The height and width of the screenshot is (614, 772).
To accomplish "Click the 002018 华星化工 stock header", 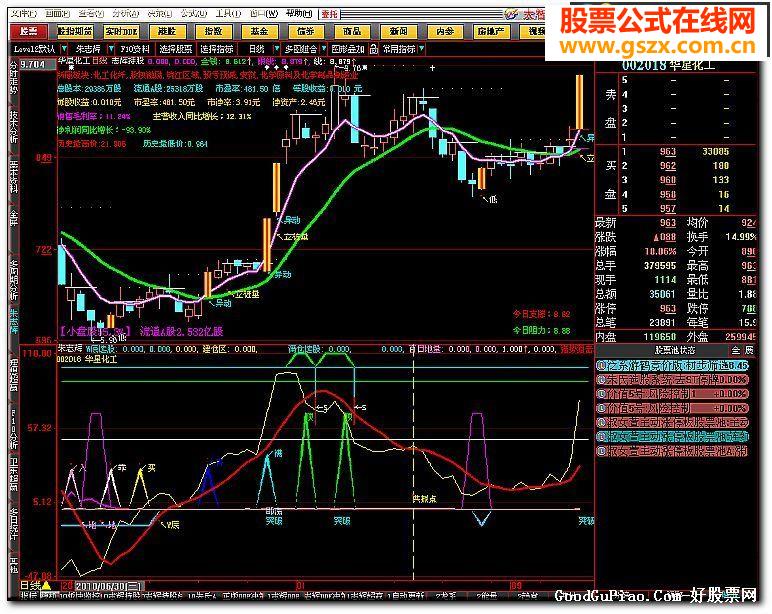I will (668, 65).
